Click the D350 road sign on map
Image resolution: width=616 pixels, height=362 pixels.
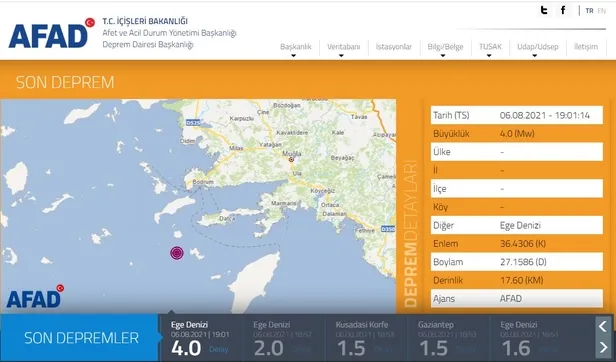click(x=388, y=229)
